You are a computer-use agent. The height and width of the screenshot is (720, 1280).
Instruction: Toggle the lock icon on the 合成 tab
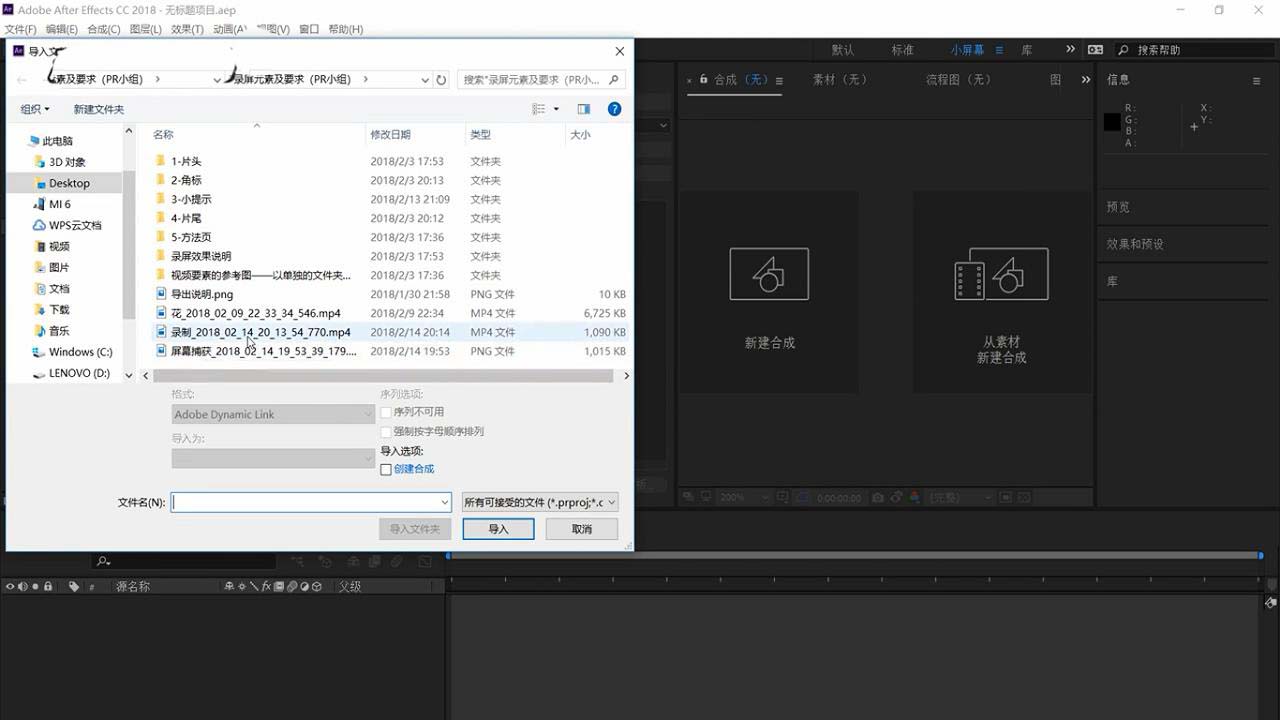pyautogui.click(x=703, y=80)
